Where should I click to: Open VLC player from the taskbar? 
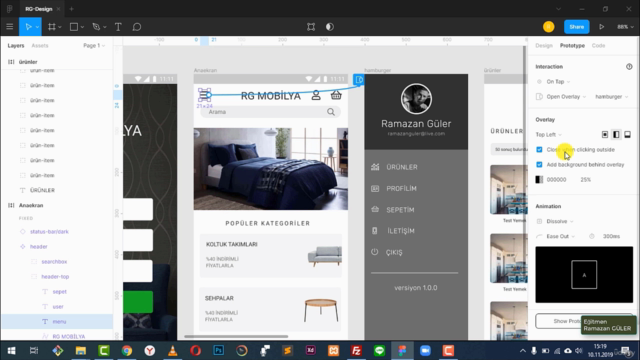172,351
